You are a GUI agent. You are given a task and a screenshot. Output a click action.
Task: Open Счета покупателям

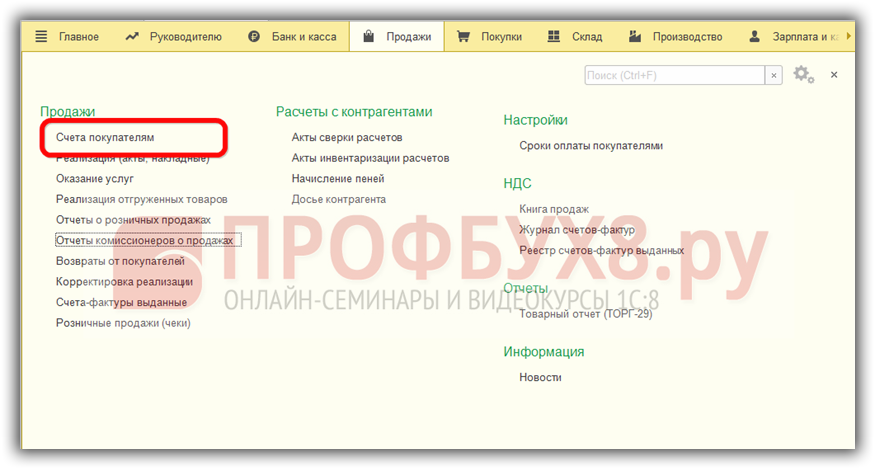105,137
